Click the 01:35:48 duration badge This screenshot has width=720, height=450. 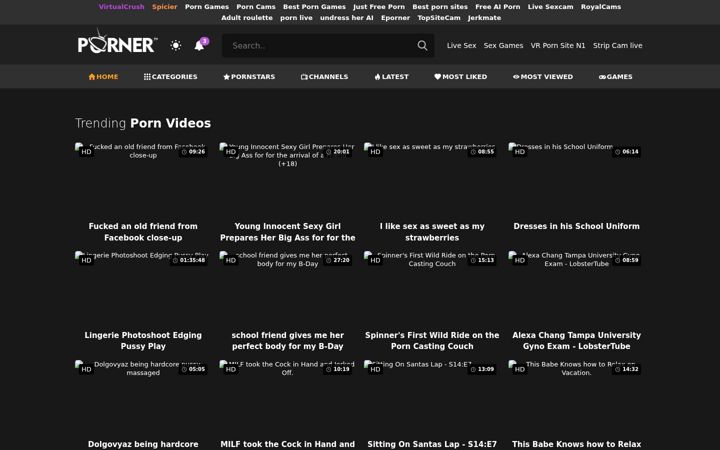pyautogui.click(x=189, y=260)
